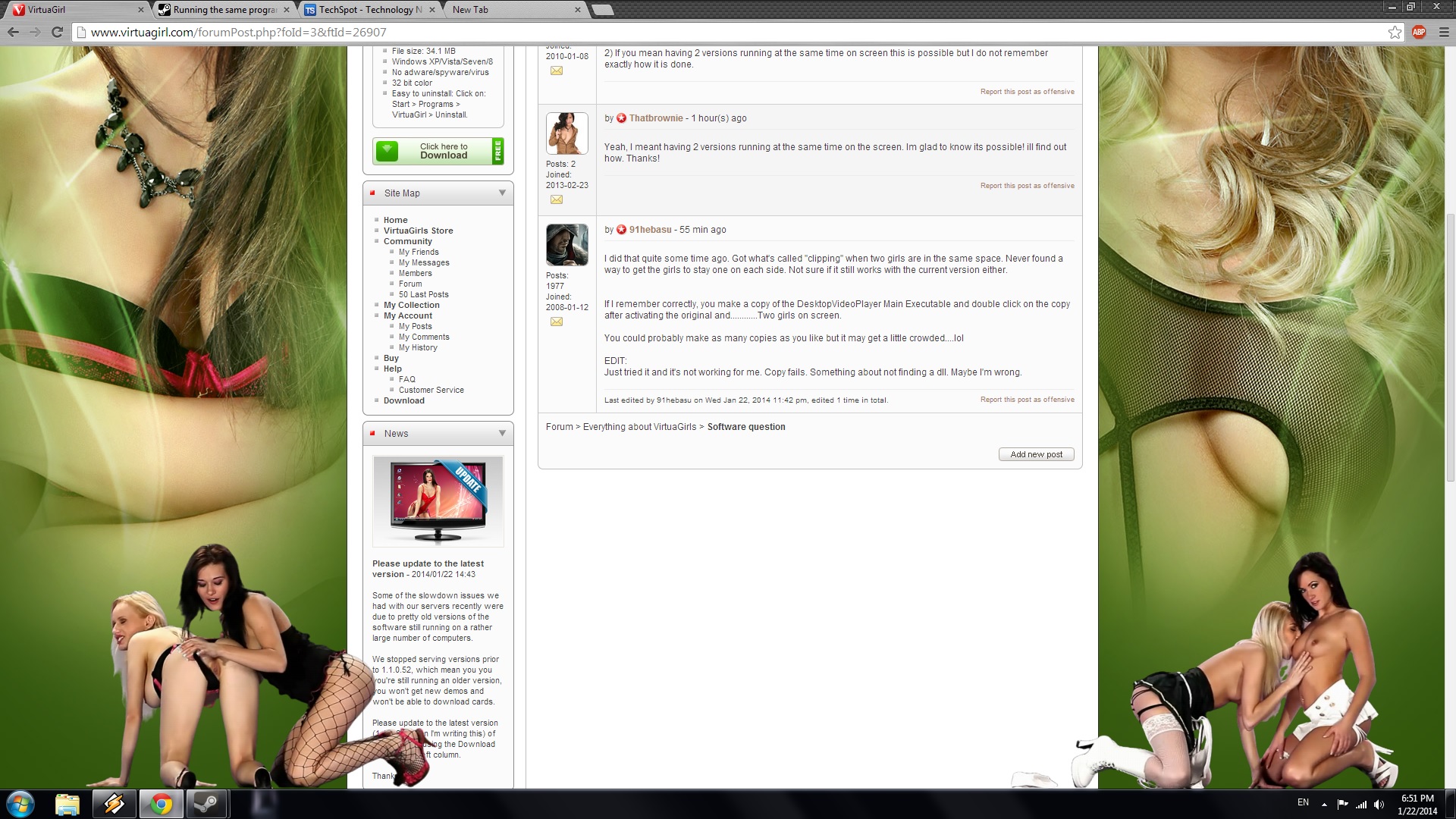Open My Posts link
1456x819 pixels.
click(415, 326)
